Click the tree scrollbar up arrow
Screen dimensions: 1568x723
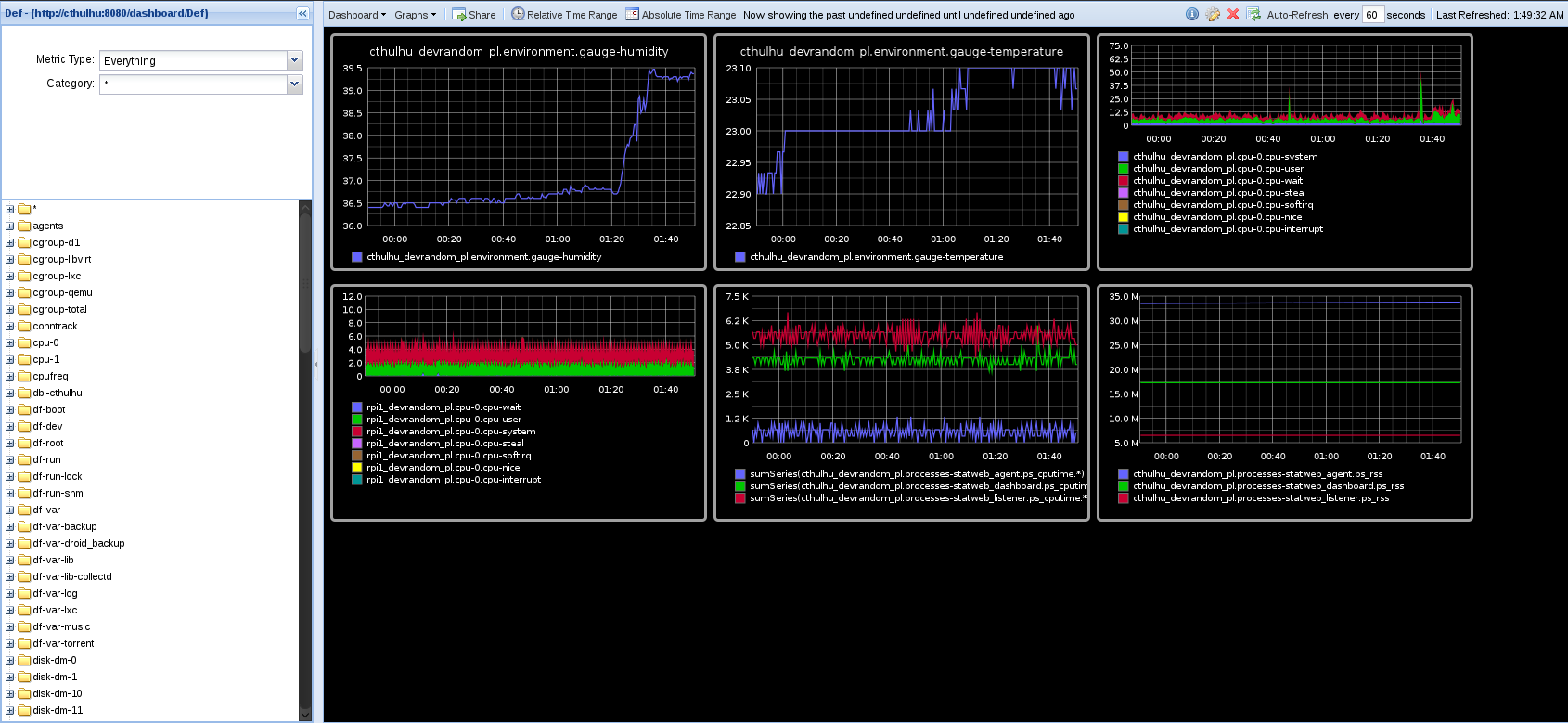305,208
